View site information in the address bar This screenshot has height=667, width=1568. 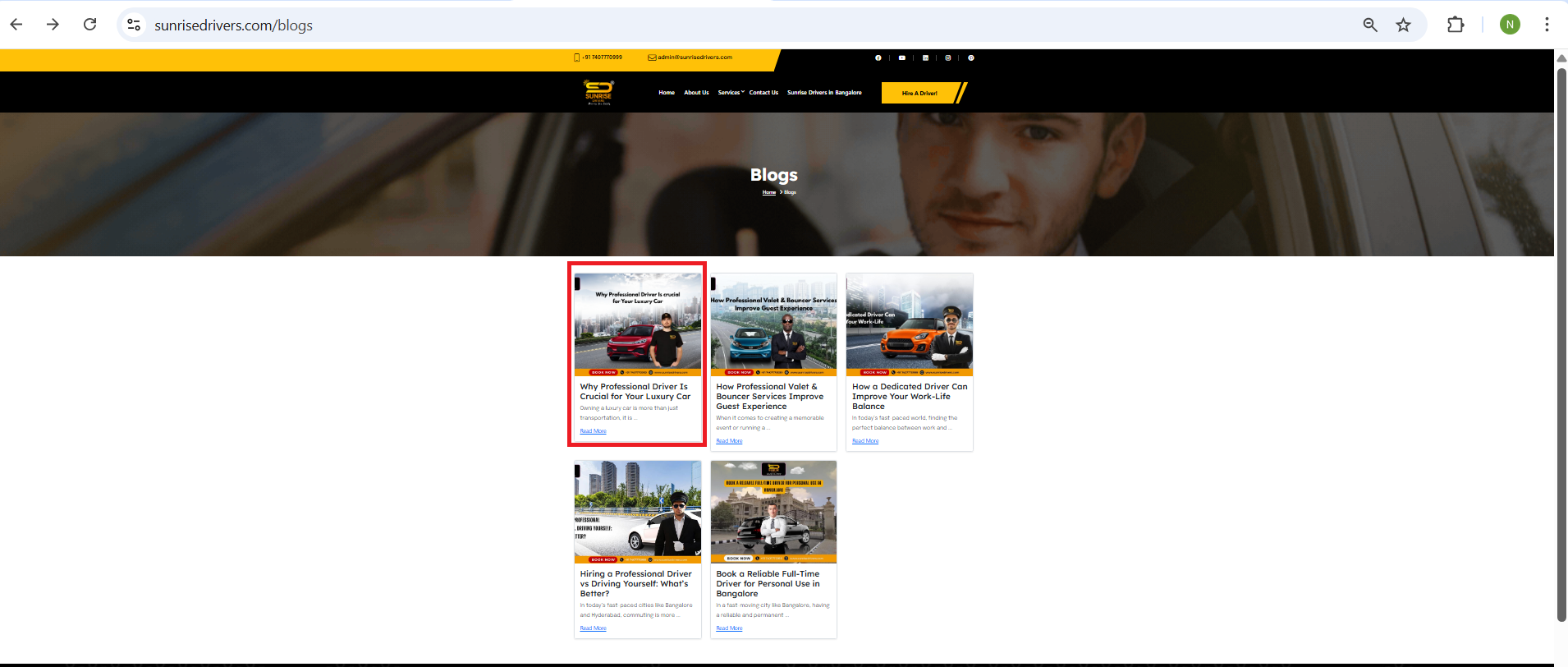pos(134,25)
